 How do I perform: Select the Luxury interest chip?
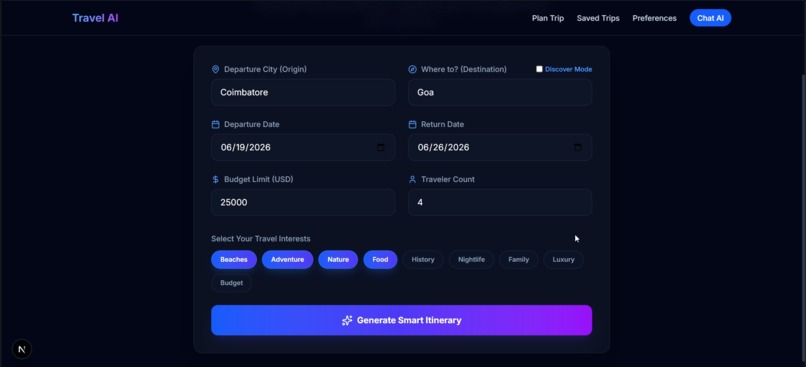(563, 260)
